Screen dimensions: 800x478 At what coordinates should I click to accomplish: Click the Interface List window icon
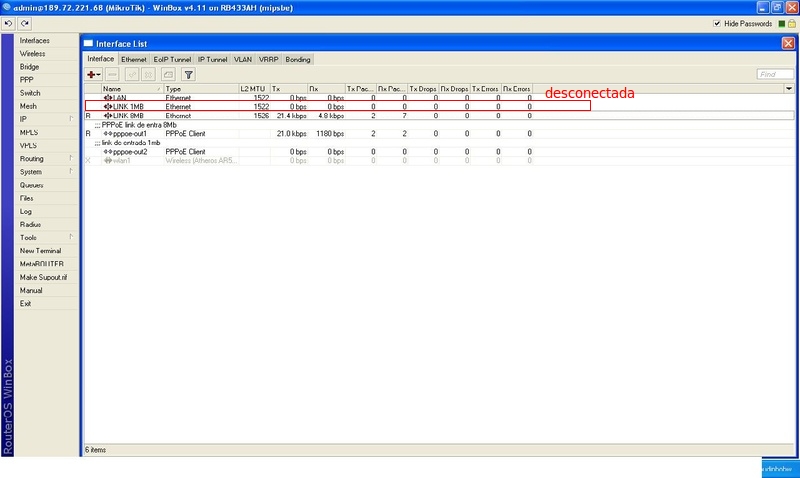(x=89, y=43)
